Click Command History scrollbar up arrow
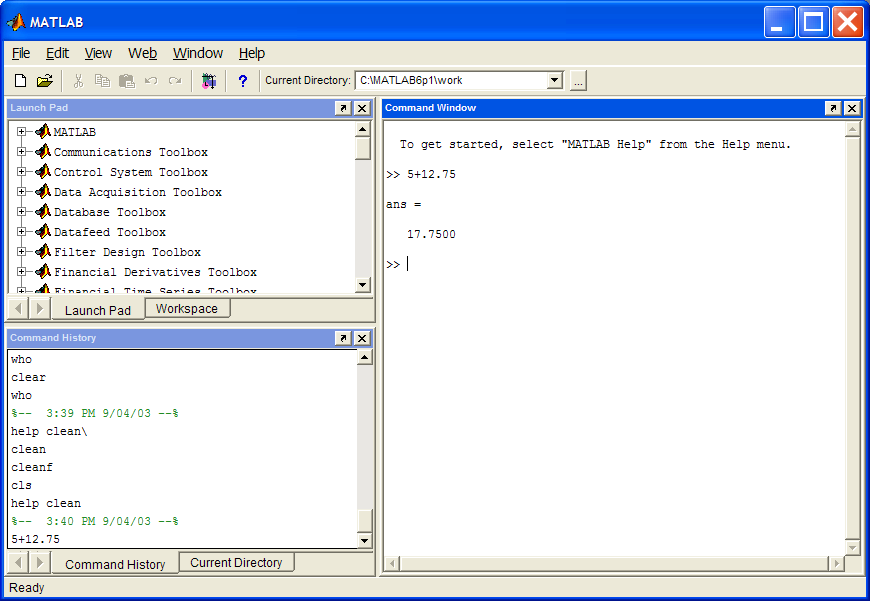The width and height of the screenshot is (870, 601). [365, 357]
